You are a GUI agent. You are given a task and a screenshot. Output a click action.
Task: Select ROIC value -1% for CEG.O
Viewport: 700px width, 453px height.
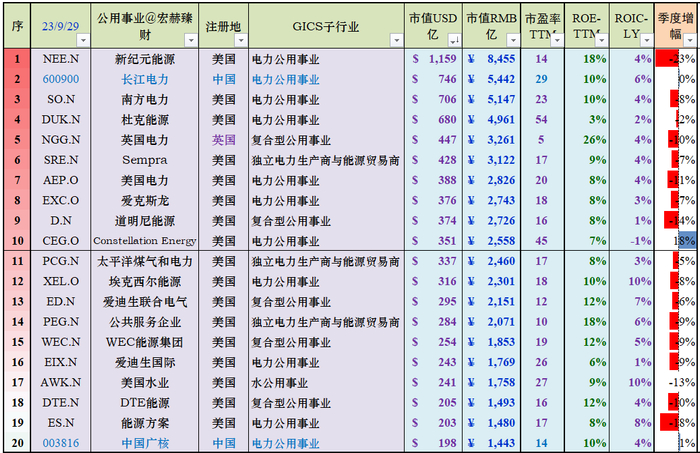tap(632, 241)
